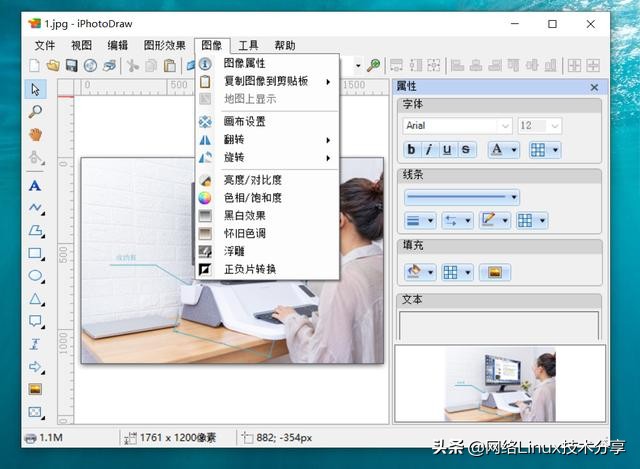640x469 pixels.
Task: Close the 属性 panel
Action: (594, 87)
